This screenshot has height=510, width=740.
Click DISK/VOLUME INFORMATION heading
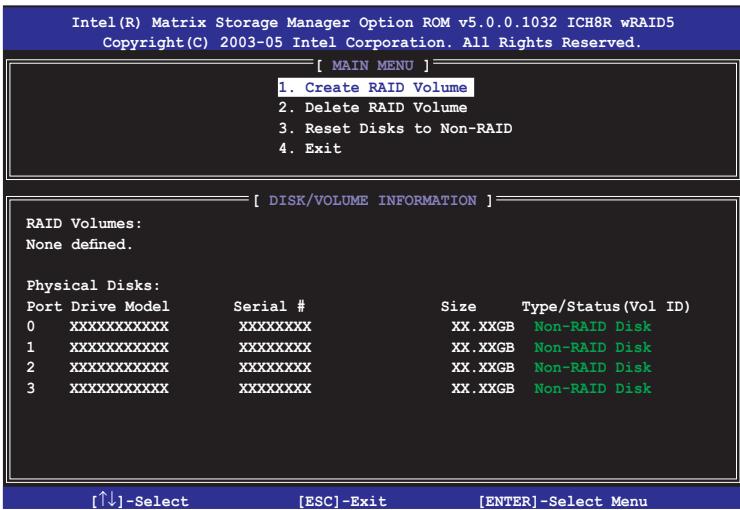coord(372,201)
